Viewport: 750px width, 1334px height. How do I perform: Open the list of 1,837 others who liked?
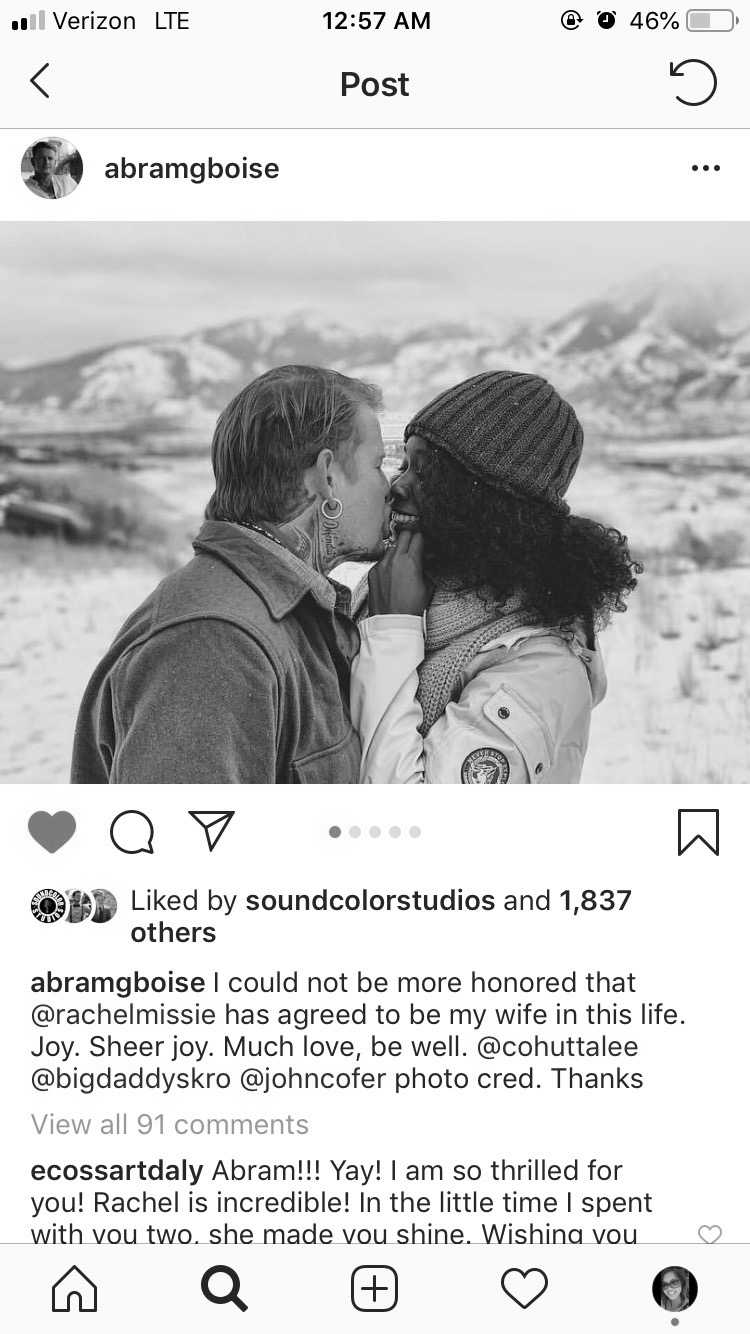[381, 916]
